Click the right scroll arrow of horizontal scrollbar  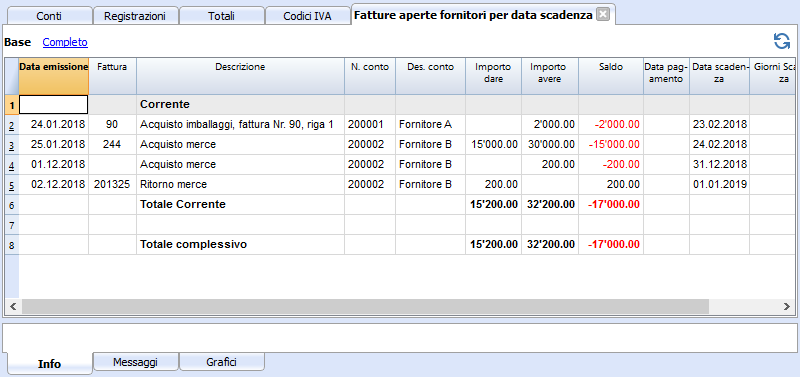(x=787, y=306)
